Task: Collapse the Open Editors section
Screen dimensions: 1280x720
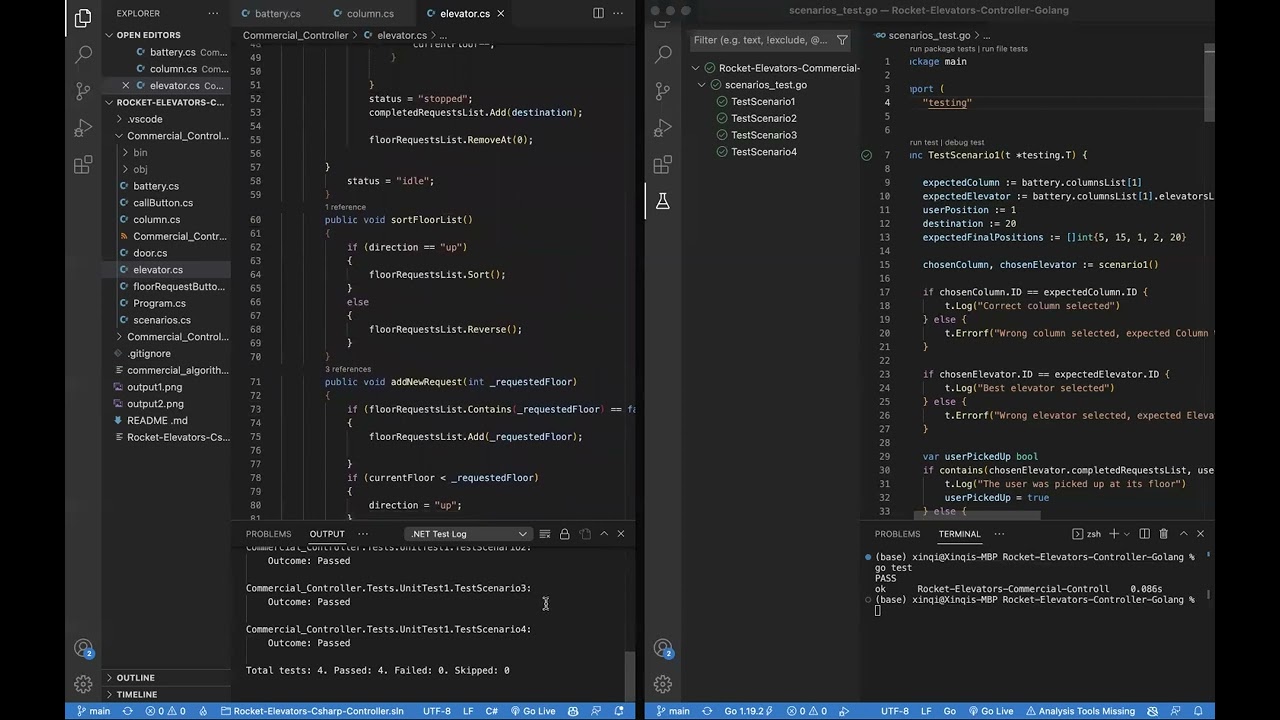Action: [110, 35]
